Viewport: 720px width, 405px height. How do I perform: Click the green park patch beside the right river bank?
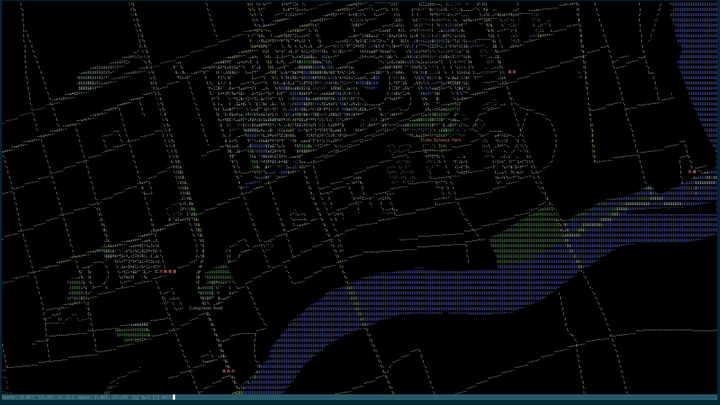530,225
